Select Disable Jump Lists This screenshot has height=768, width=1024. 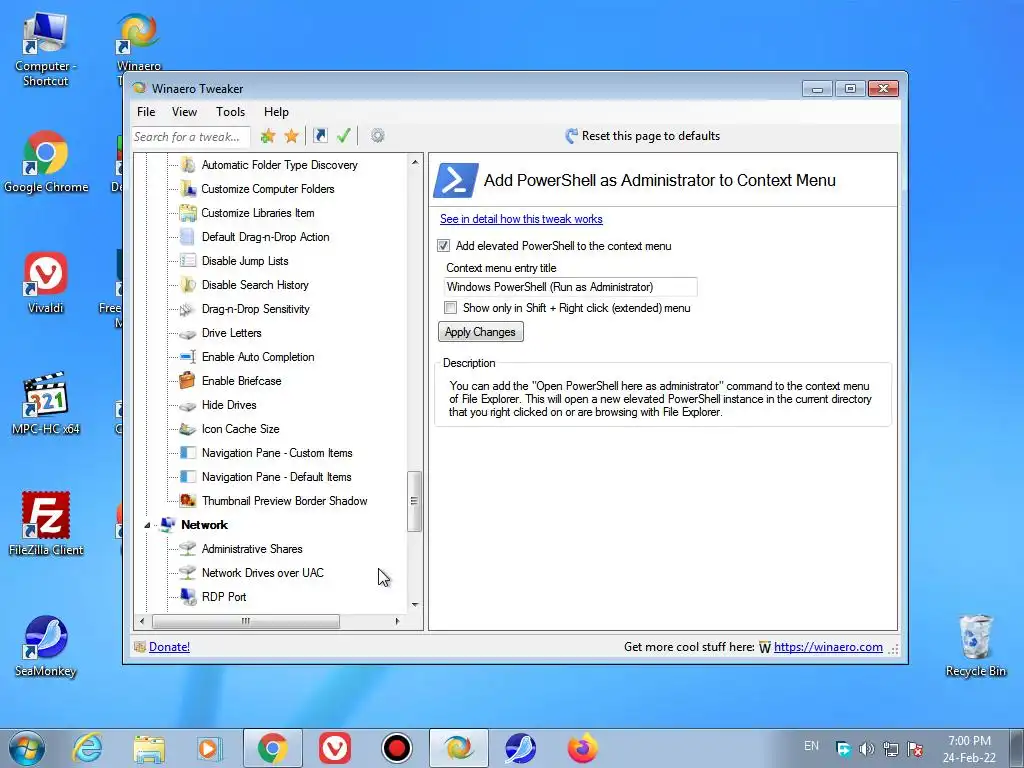[x=245, y=261]
